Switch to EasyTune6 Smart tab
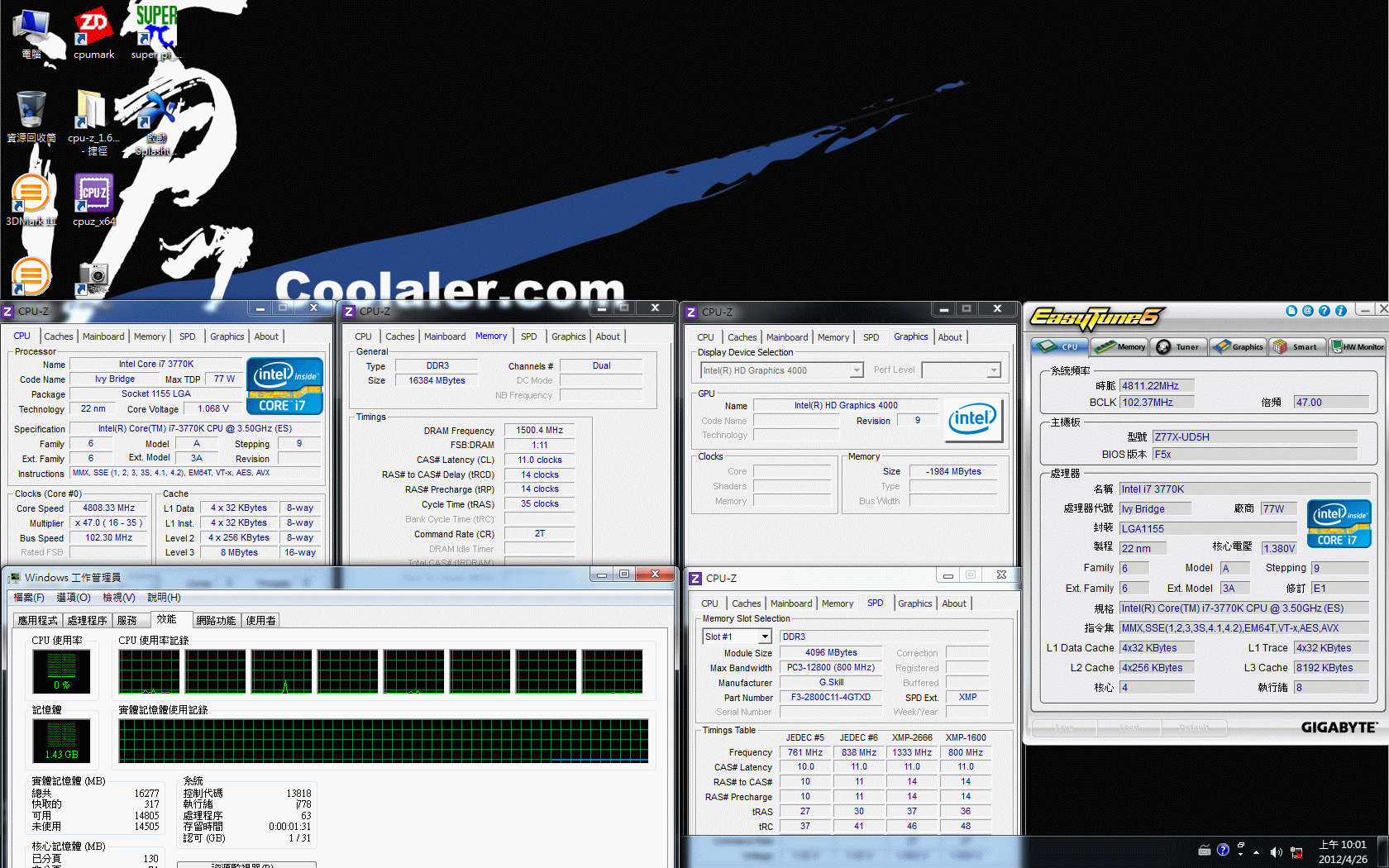The width and height of the screenshot is (1389, 868). pyautogui.click(x=1297, y=346)
